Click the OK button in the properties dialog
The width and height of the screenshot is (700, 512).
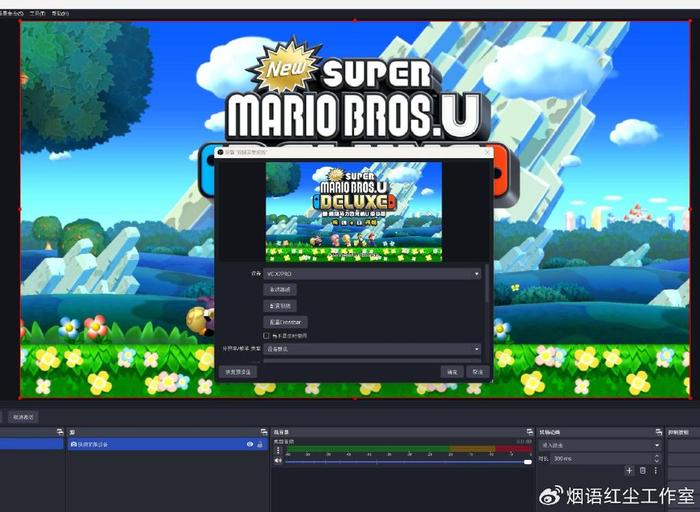pos(452,371)
